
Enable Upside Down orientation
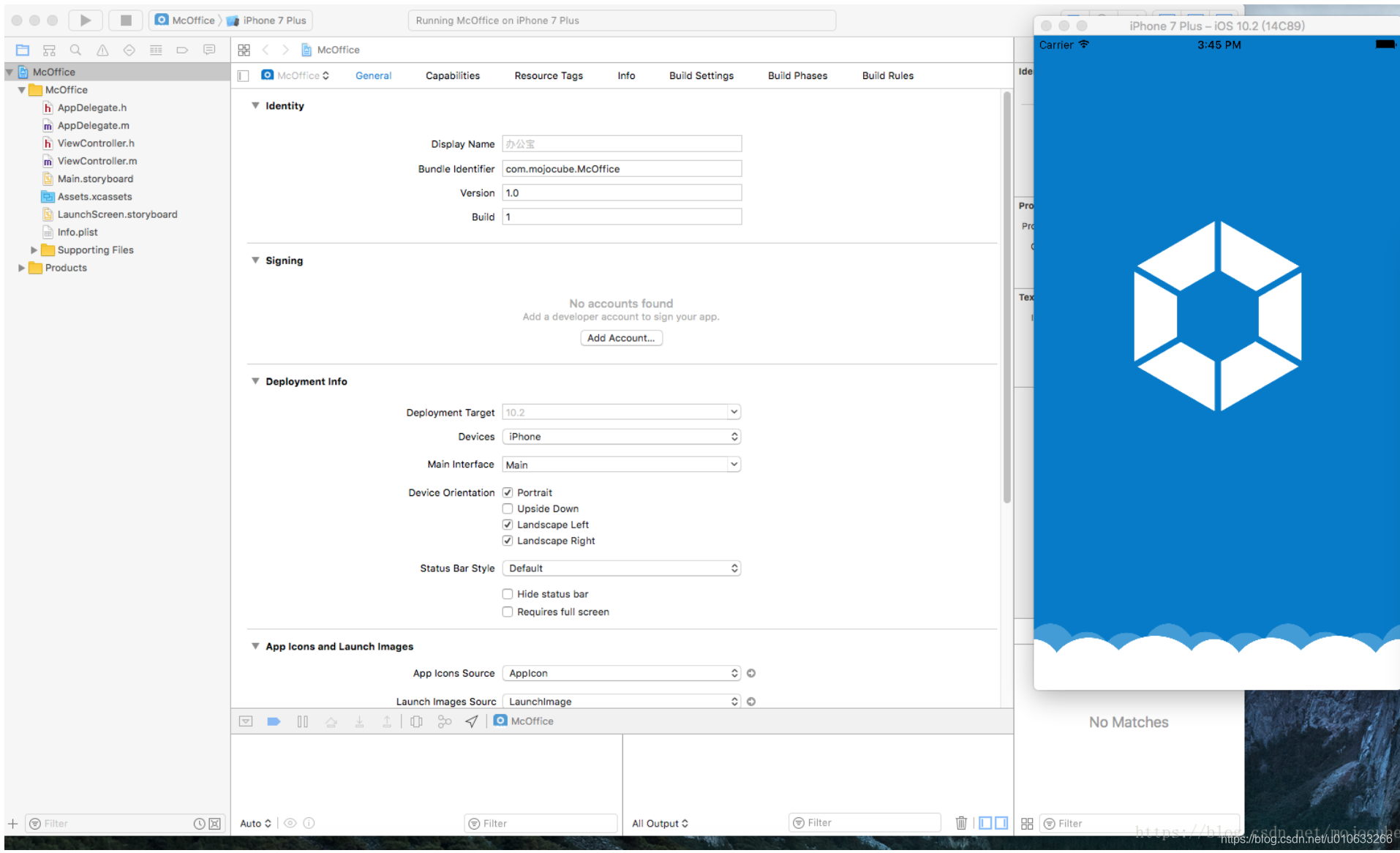(x=508, y=508)
